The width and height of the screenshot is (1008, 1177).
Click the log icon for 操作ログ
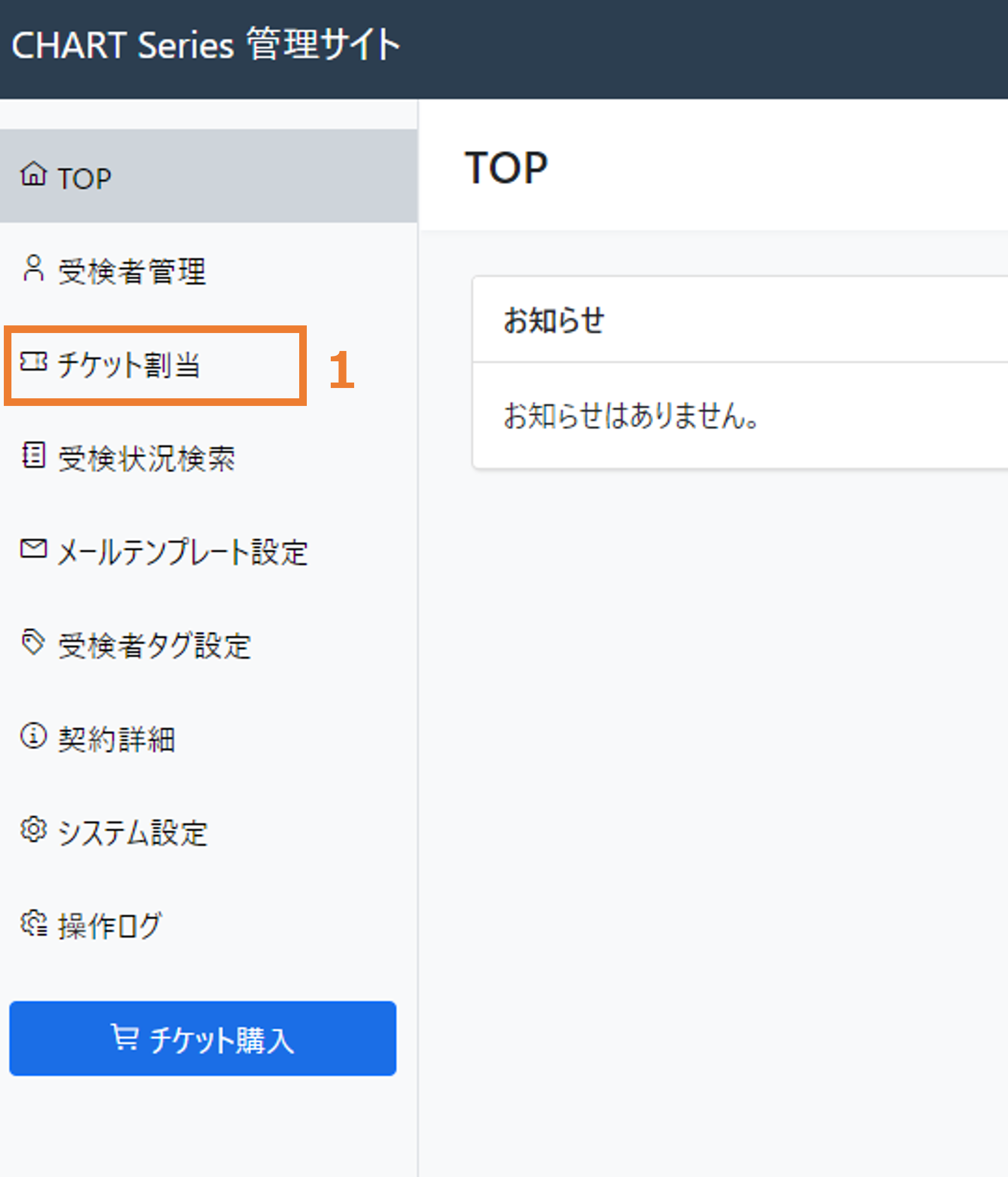pyautogui.click(x=34, y=923)
